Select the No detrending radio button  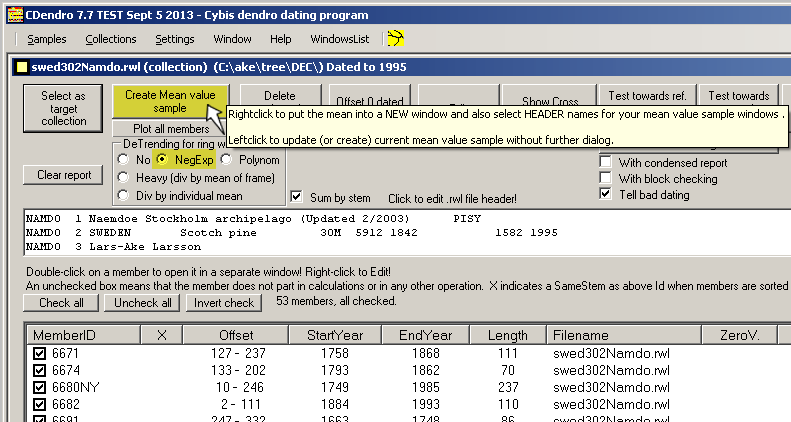(123, 160)
